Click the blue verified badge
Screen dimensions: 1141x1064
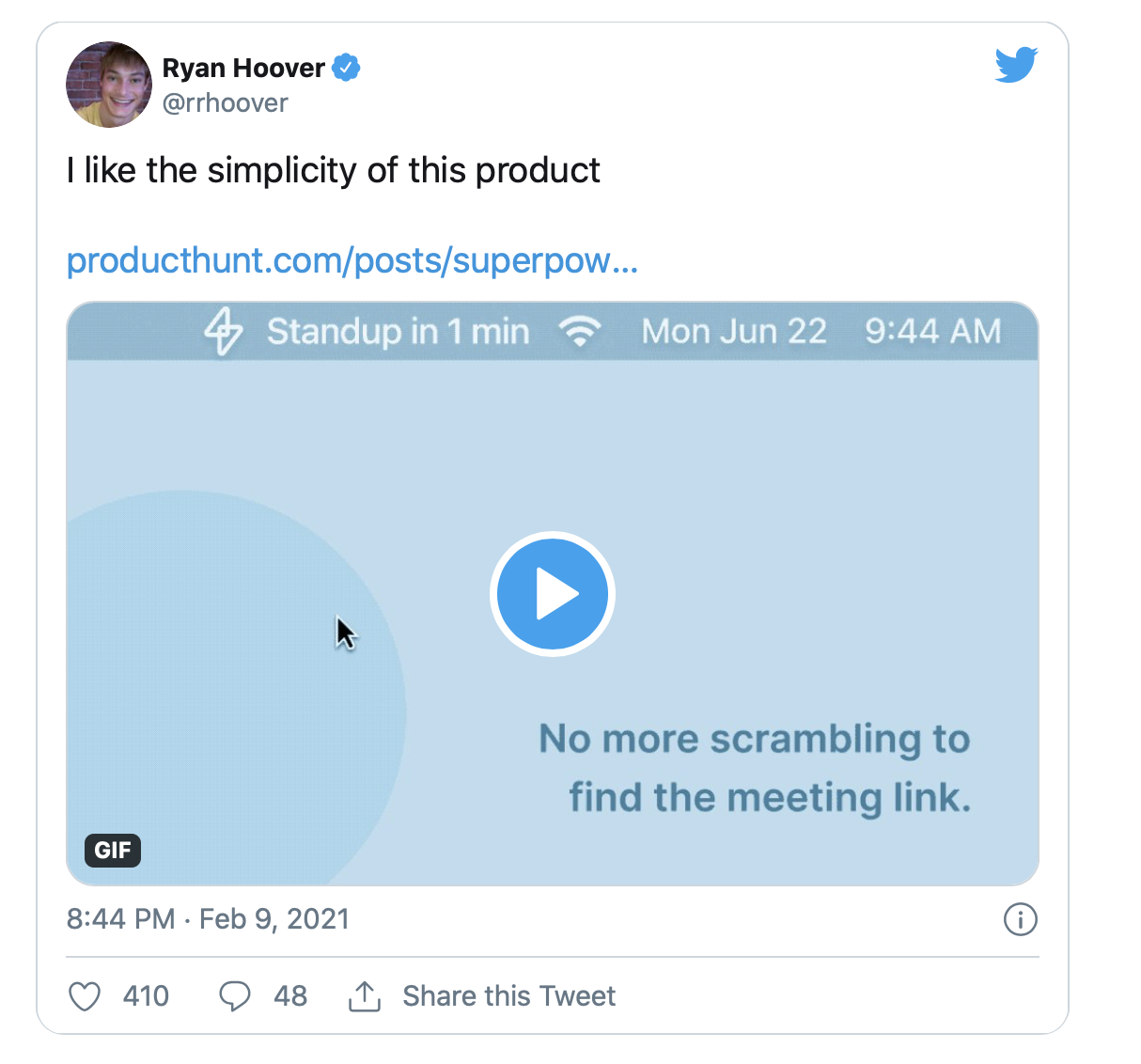(346, 68)
